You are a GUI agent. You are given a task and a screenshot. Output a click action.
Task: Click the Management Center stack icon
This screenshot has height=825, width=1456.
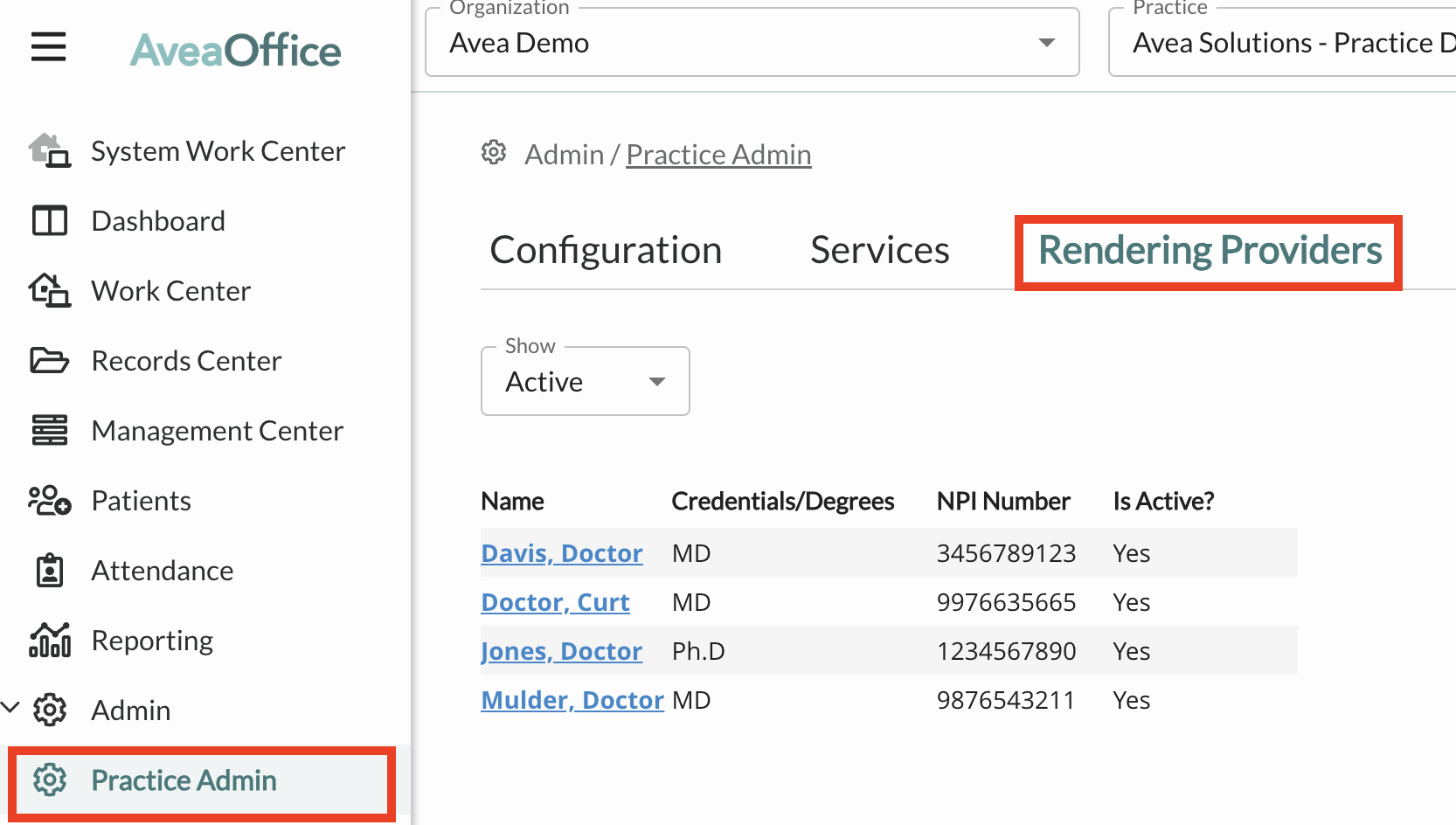click(x=49, y=431)
